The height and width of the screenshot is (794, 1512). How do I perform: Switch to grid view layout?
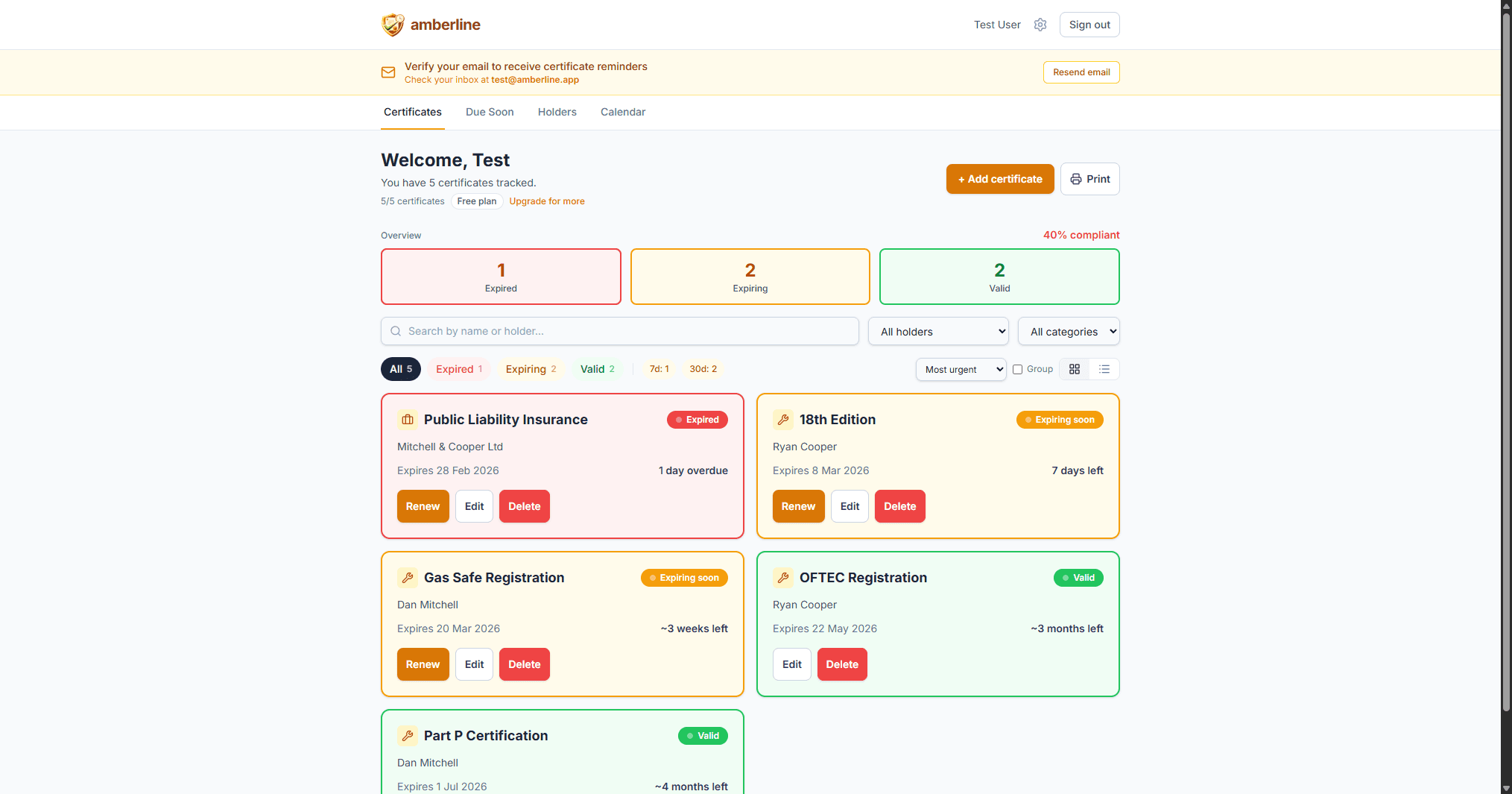[x=1074, y=369]
